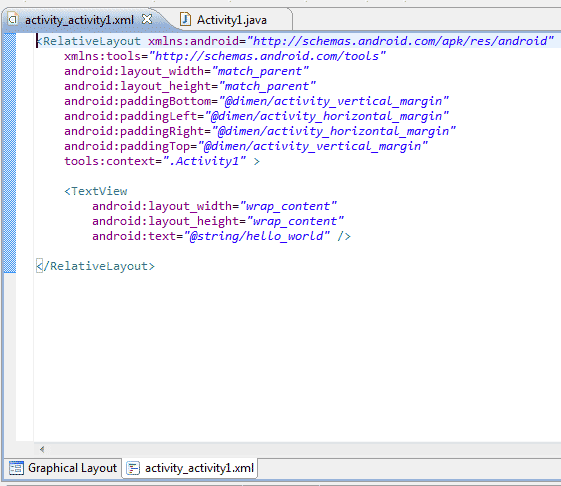Click the closing /RelativeLayout tag
This screenshot has height=486, width=561.
(x=96, y=266)
